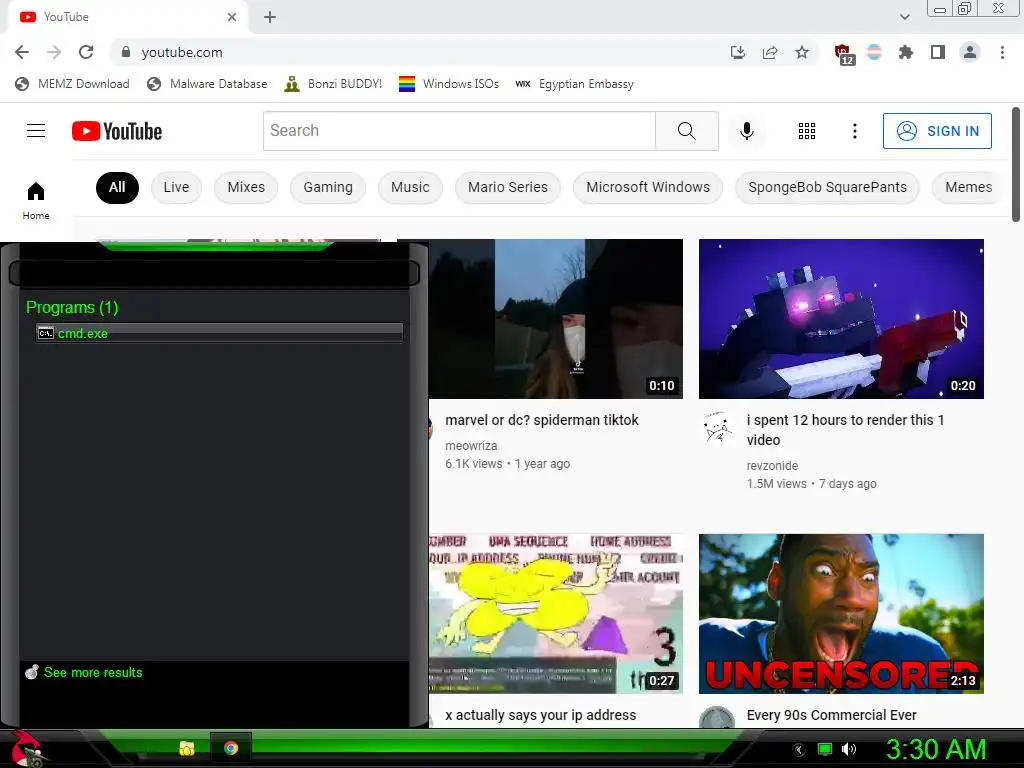Image resolution: width=1024 pixels, height=768 pixels.
Task: Click the lock icon in the address bar
Action: pos(126,52)
